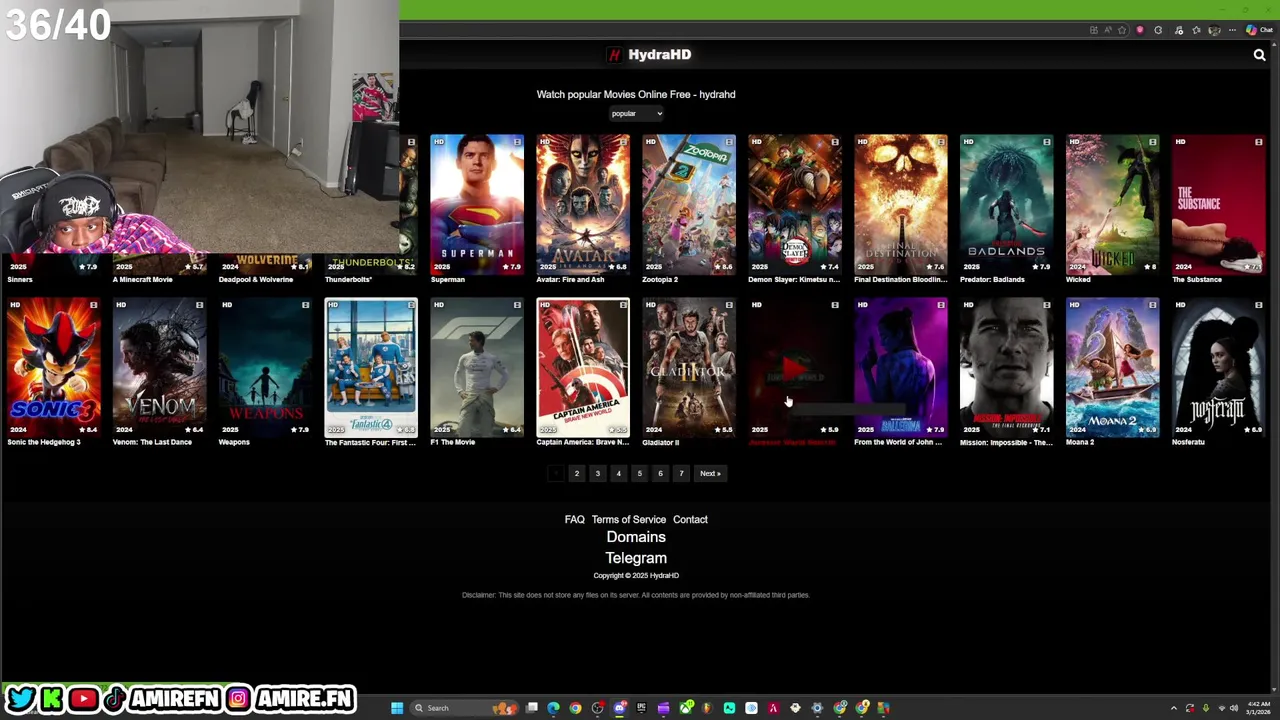The height and width of the screenshot is (720, 1280).
Task: Open the FAQ footer link
Action: click(574, 519)
